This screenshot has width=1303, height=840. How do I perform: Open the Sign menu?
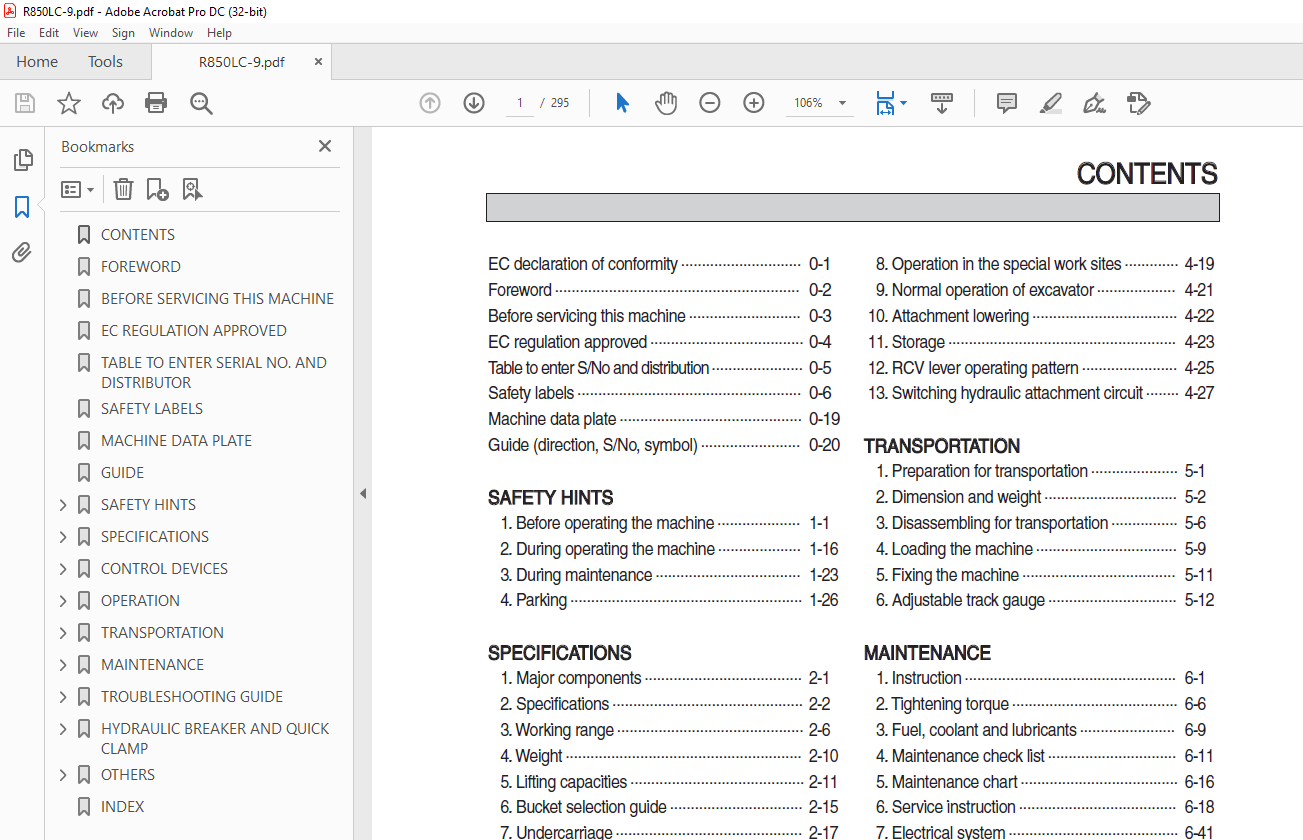tap(123, 33)
